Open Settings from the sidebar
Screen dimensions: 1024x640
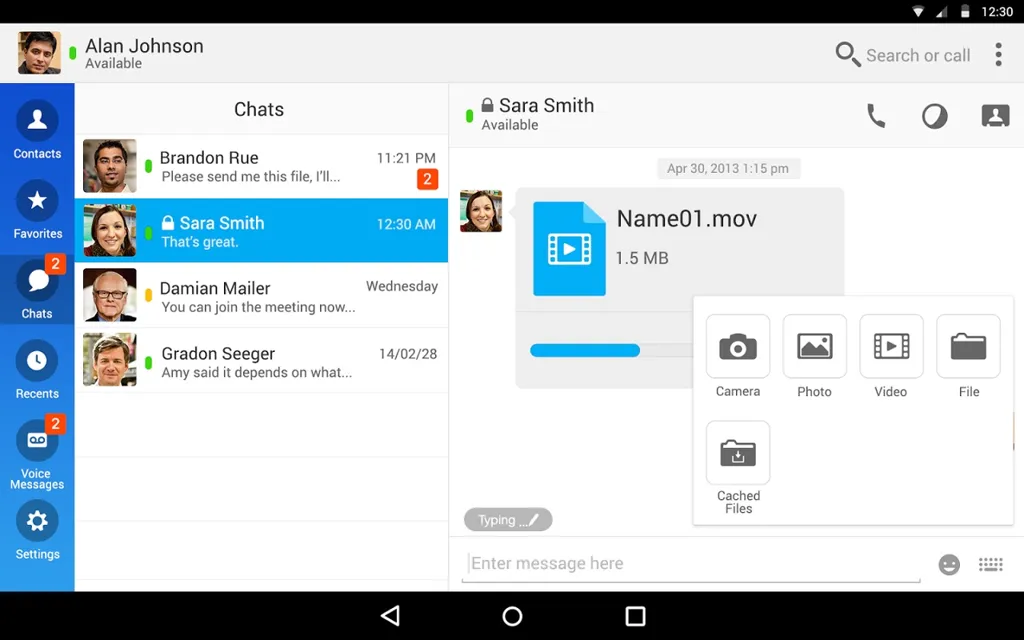[37, 530]
